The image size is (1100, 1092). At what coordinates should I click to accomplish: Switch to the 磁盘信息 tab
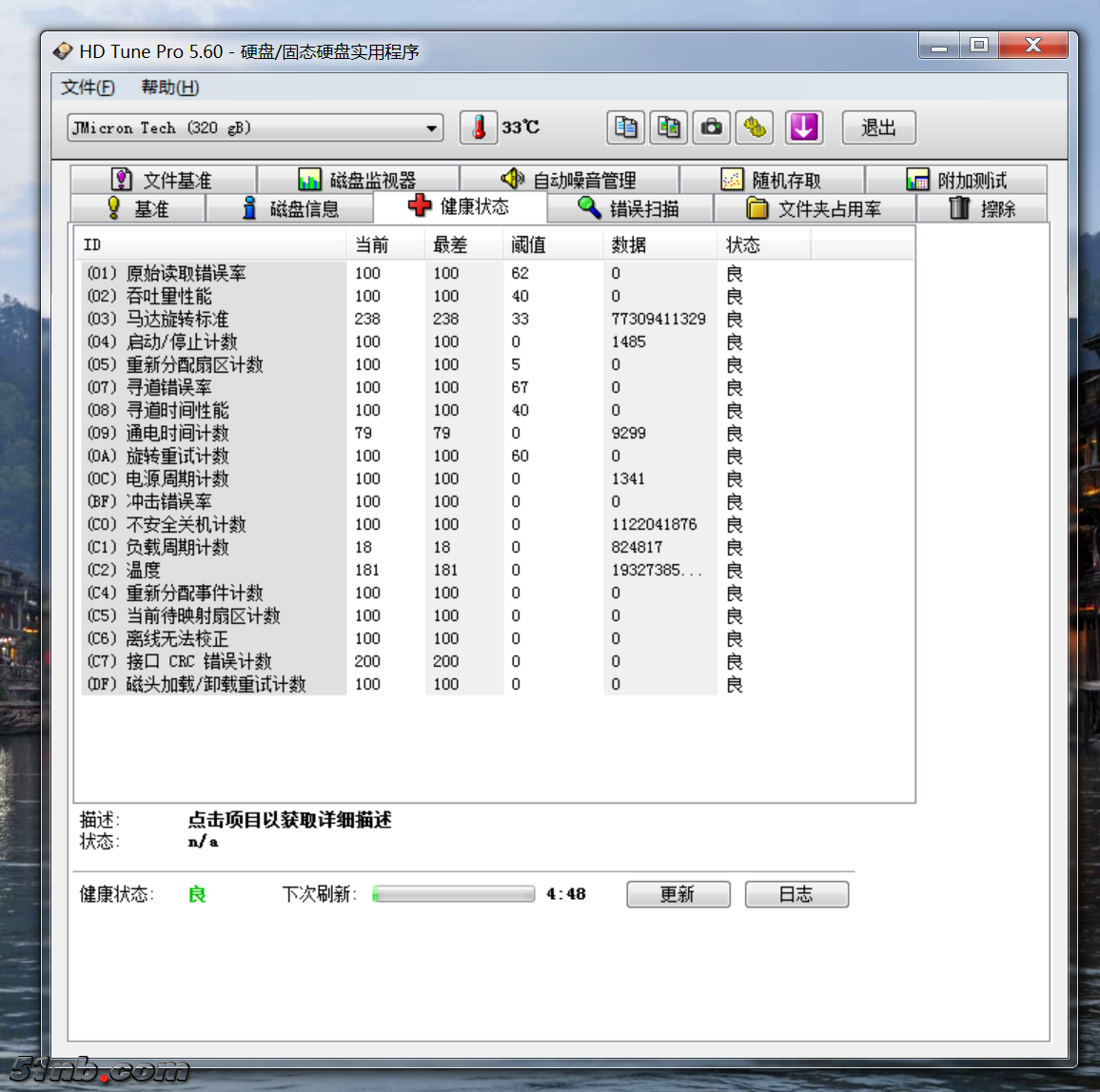click(x=289, y=208)
